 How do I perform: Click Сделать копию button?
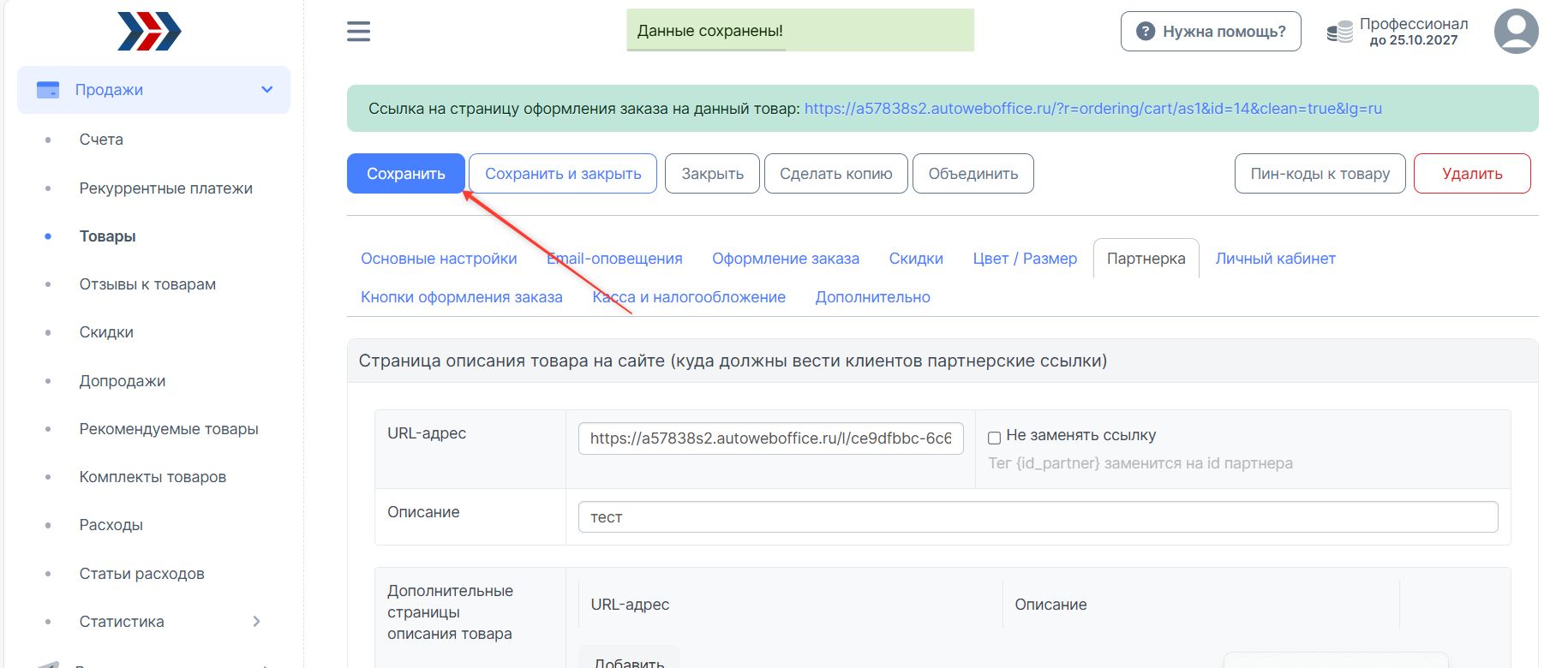point(835,174)
